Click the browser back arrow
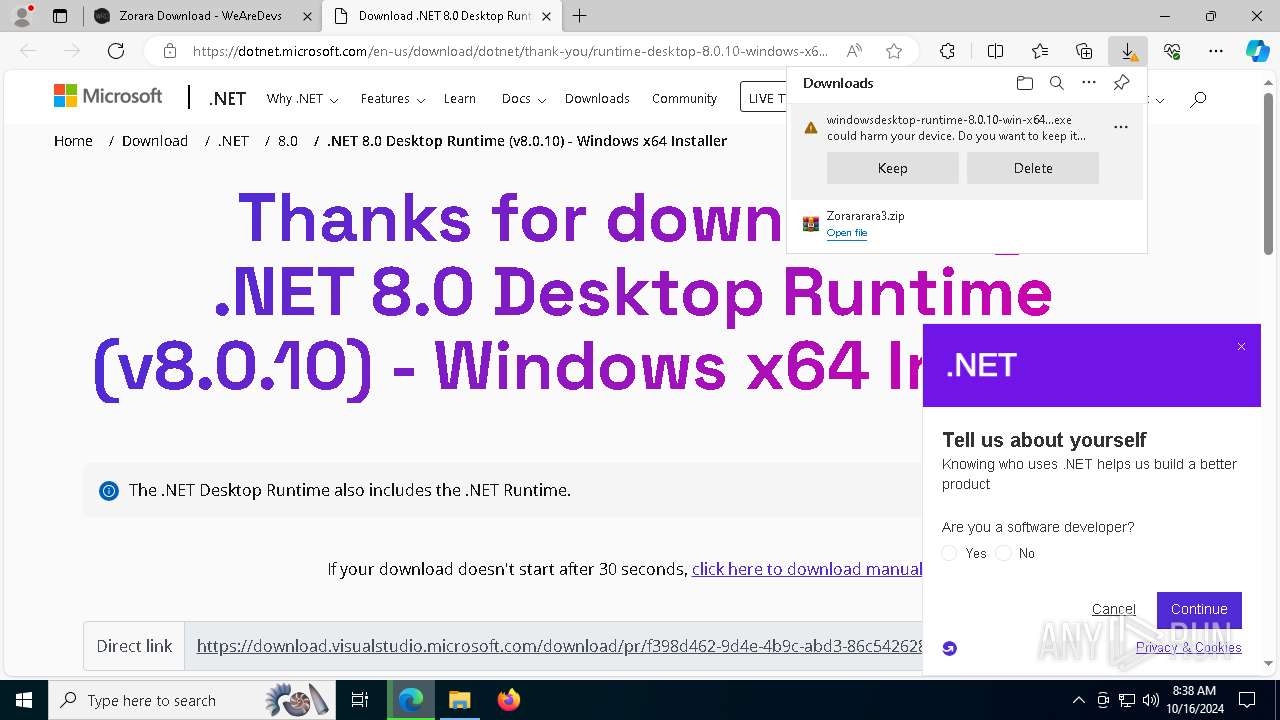1280x720 pixels. pyautogui.click(x=28, y=51)
